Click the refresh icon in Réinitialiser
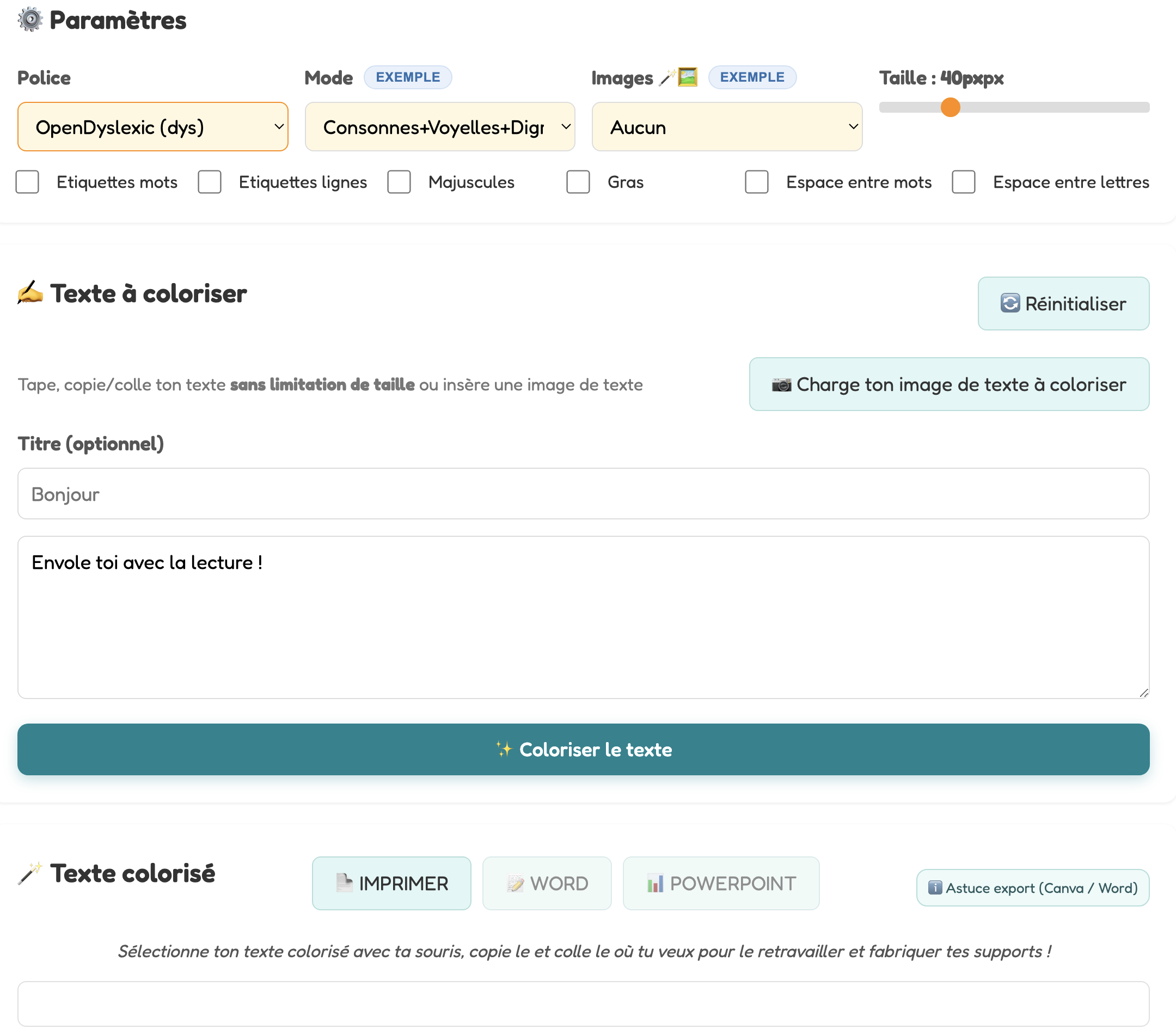 1010,303
